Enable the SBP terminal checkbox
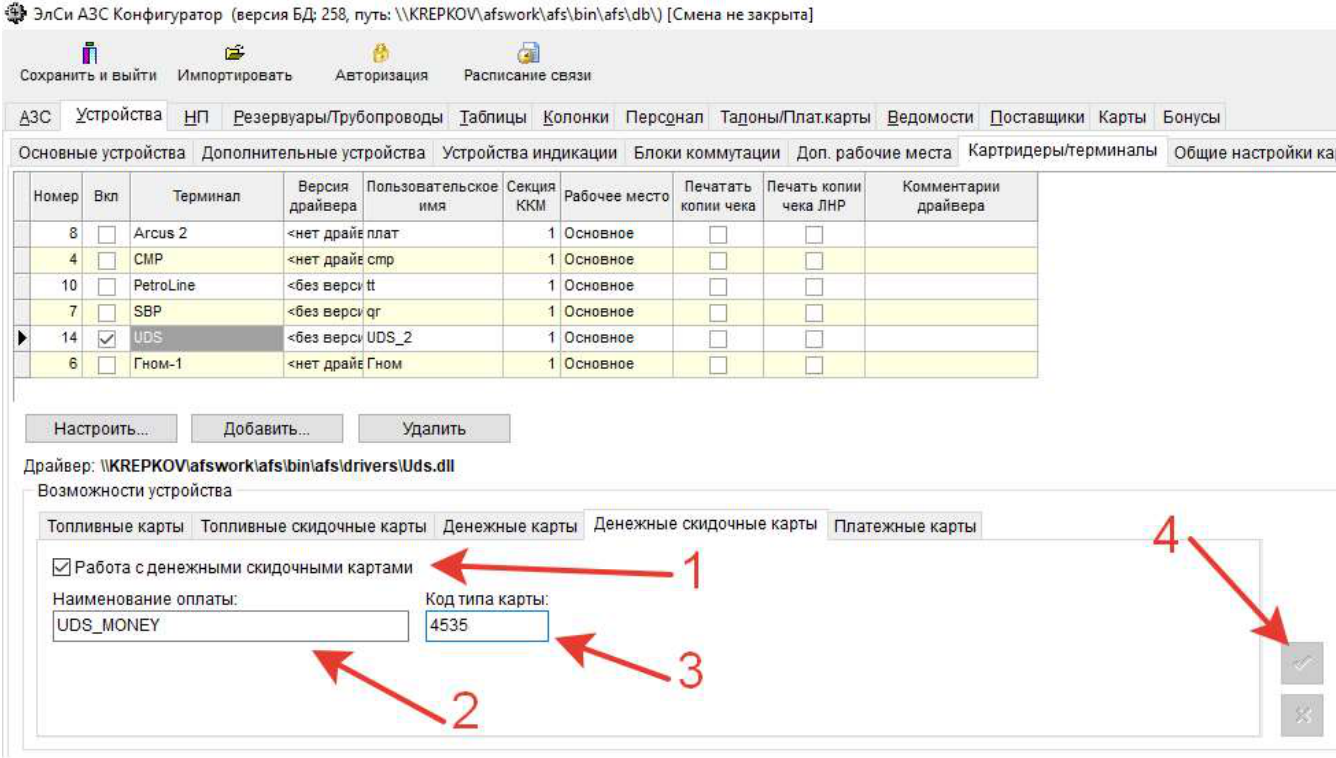Image resolution: width=1336 pixels, height=758 pixels. (105, 312)
